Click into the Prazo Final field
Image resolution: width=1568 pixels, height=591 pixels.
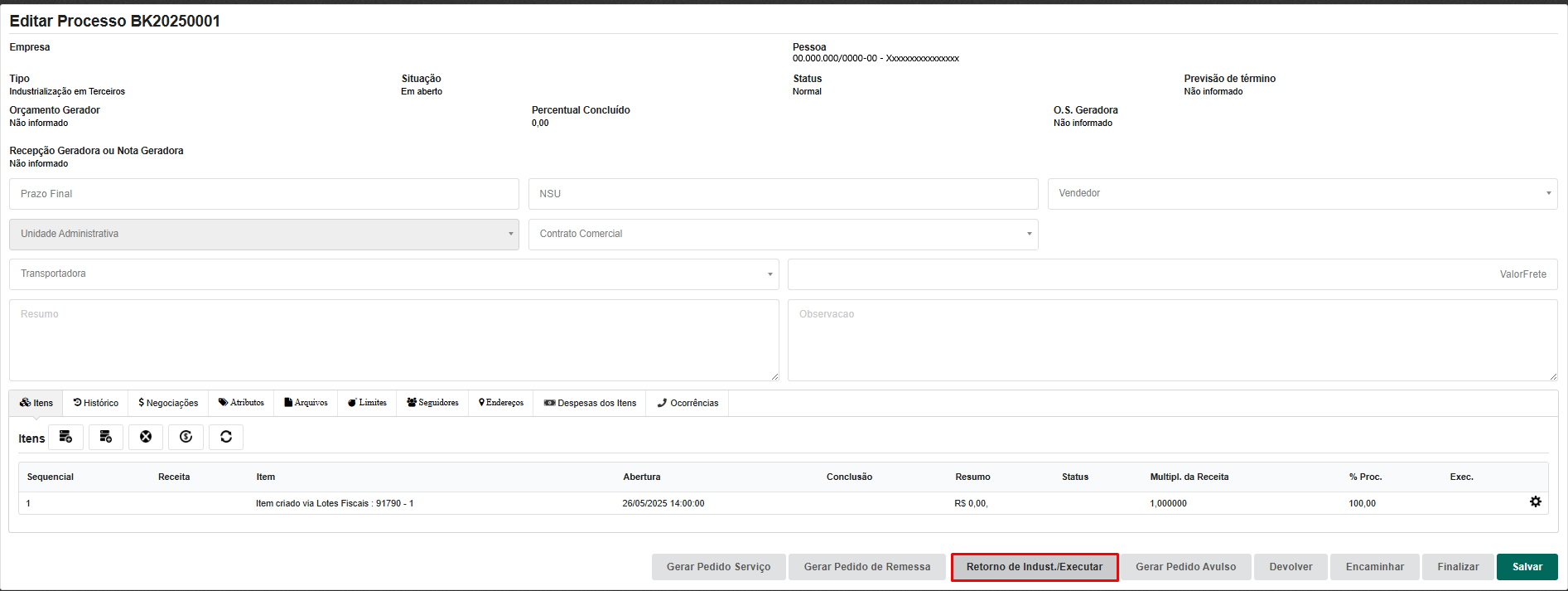coord(263,194)
